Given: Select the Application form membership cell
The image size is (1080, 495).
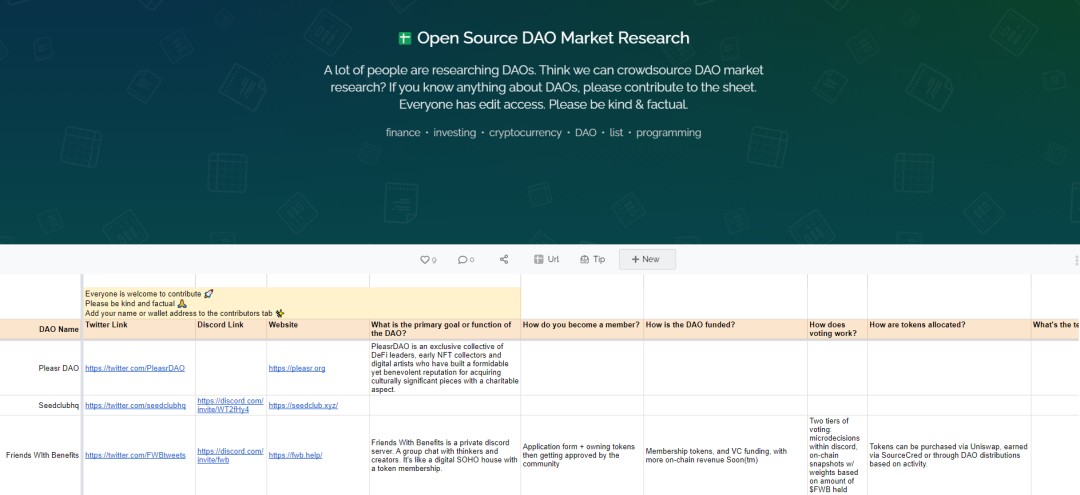Looking at the screenshot, I should pos(582,455).
